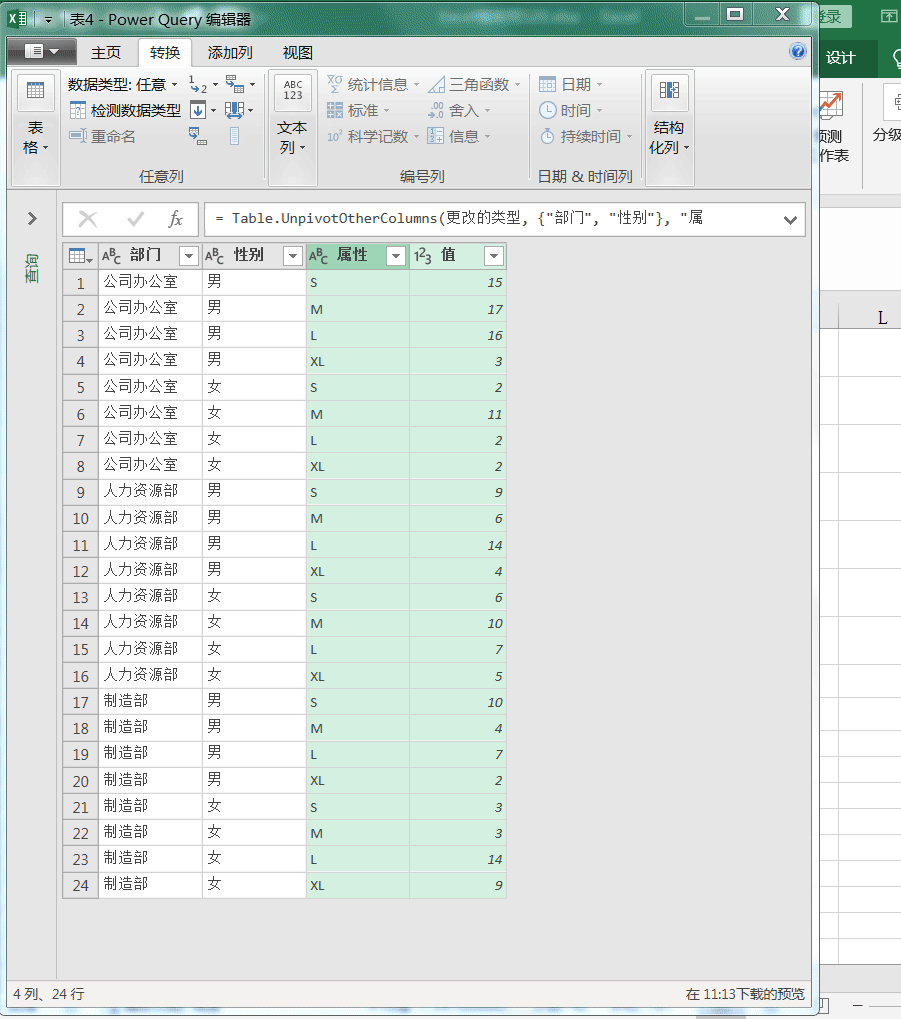Click the fx function icon
901x1019 pixels.
pyautogui.click(x=176, y=219)
